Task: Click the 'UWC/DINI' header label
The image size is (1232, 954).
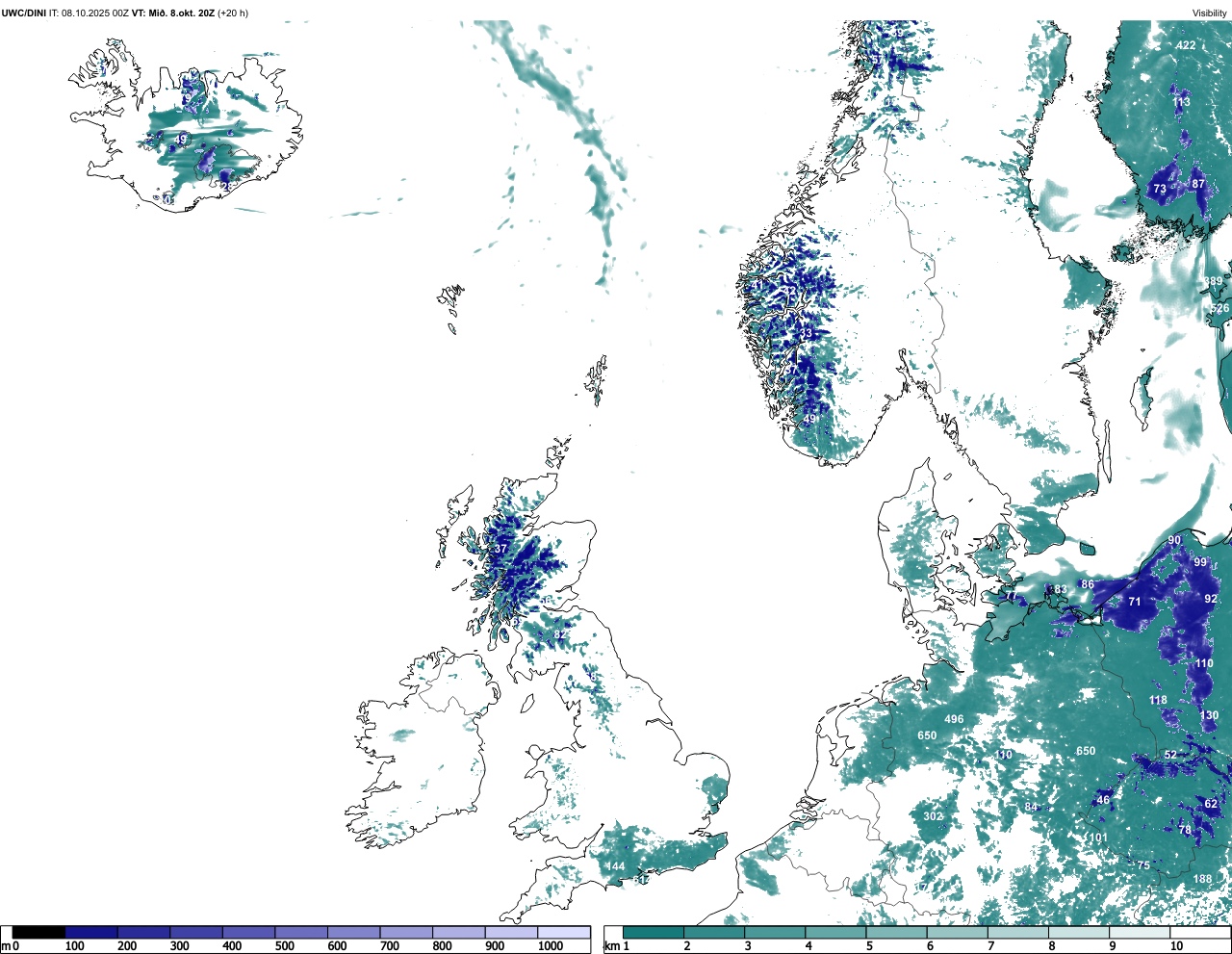Action: tap(23, 13)
